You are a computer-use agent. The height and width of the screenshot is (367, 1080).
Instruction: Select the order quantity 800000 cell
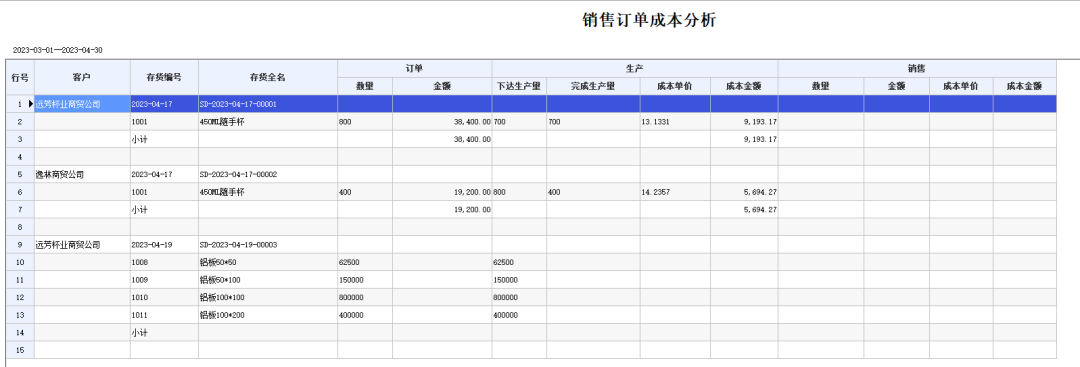click(364, 297)
